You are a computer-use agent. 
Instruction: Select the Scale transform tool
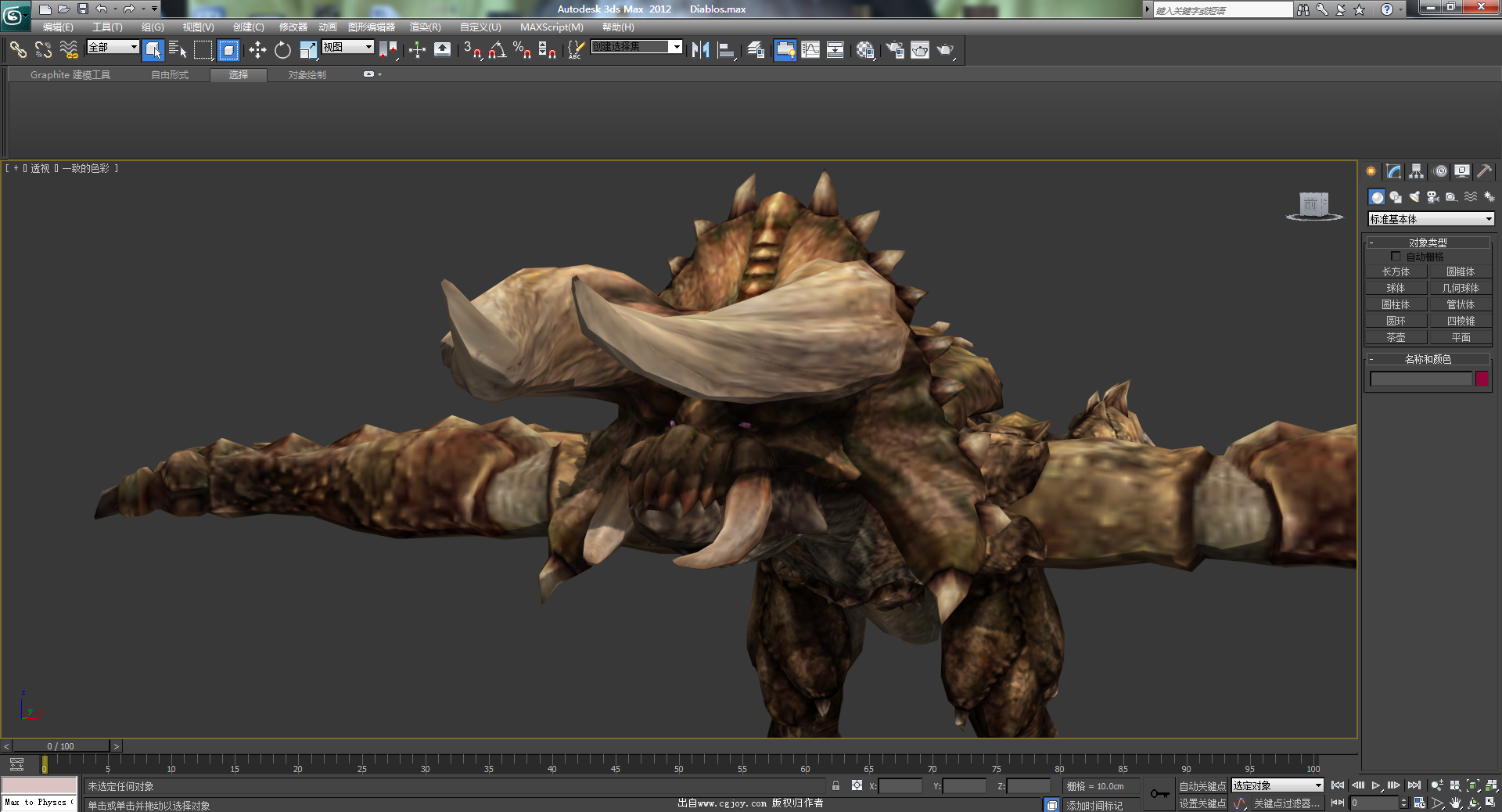[308, 50]
